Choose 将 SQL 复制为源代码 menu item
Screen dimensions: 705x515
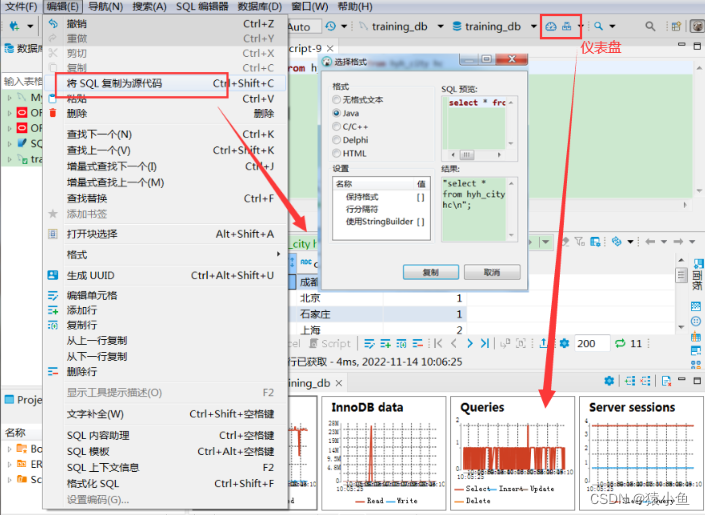click(x=165, y=83)
